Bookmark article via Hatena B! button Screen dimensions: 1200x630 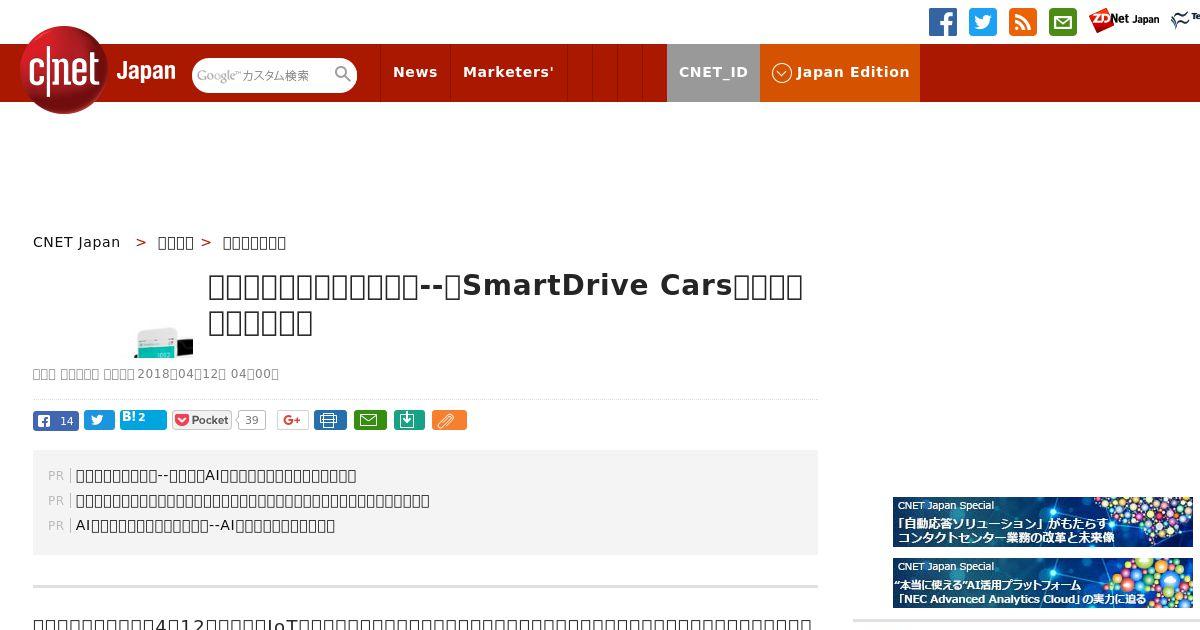point(143,420)
